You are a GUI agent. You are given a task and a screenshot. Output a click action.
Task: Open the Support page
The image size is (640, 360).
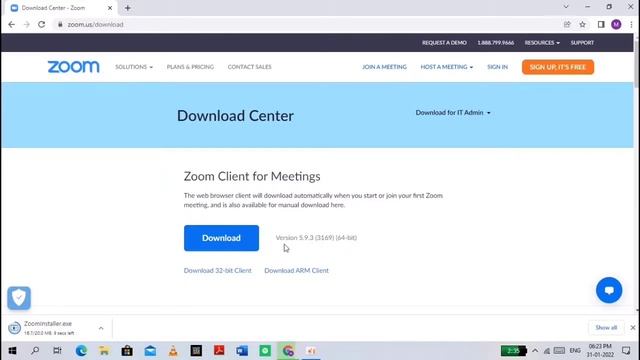[x=582, y=42]
